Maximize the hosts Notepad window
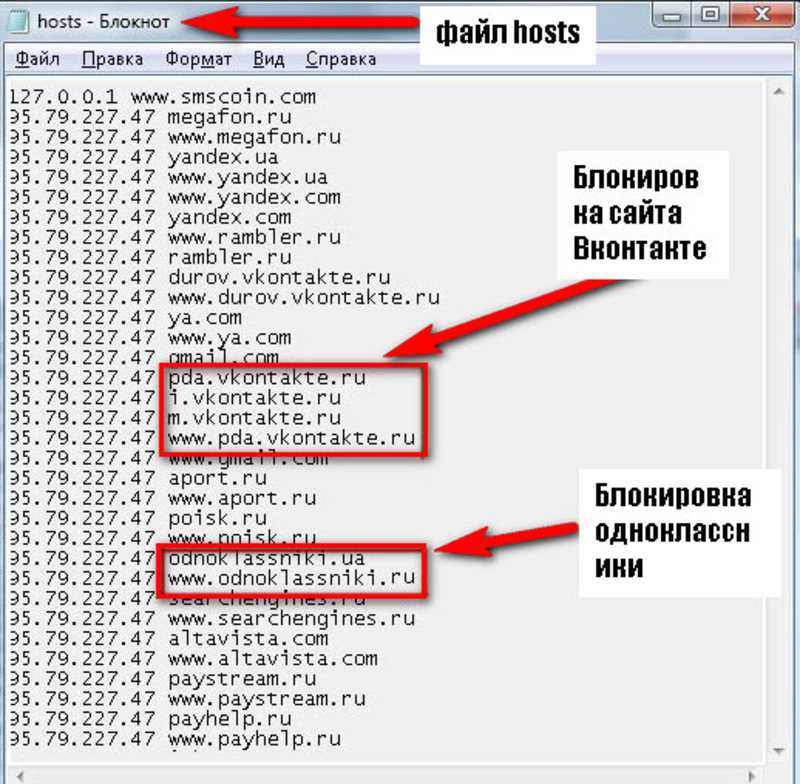This screenshot has width=800, height=784. tap(710, 14)
